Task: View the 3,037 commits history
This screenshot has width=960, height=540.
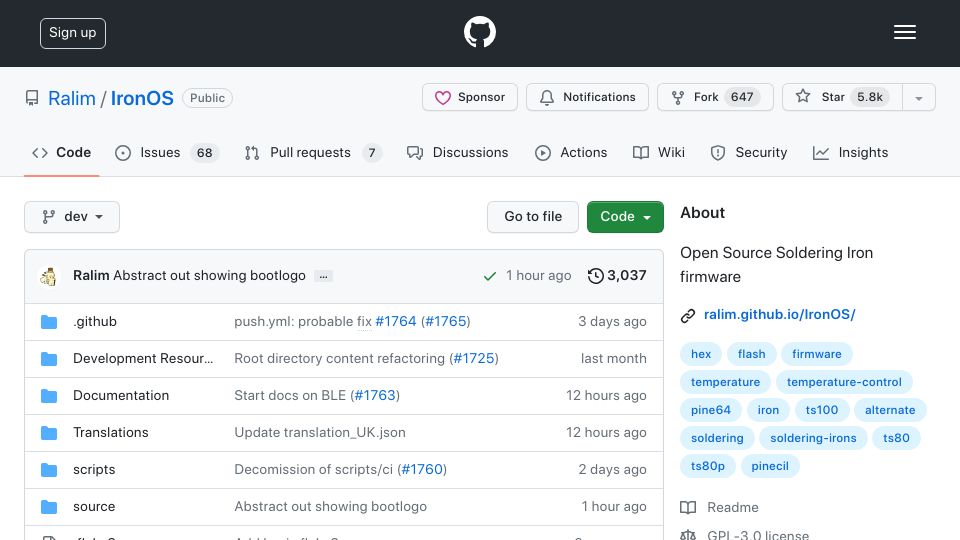Action: 617,276
